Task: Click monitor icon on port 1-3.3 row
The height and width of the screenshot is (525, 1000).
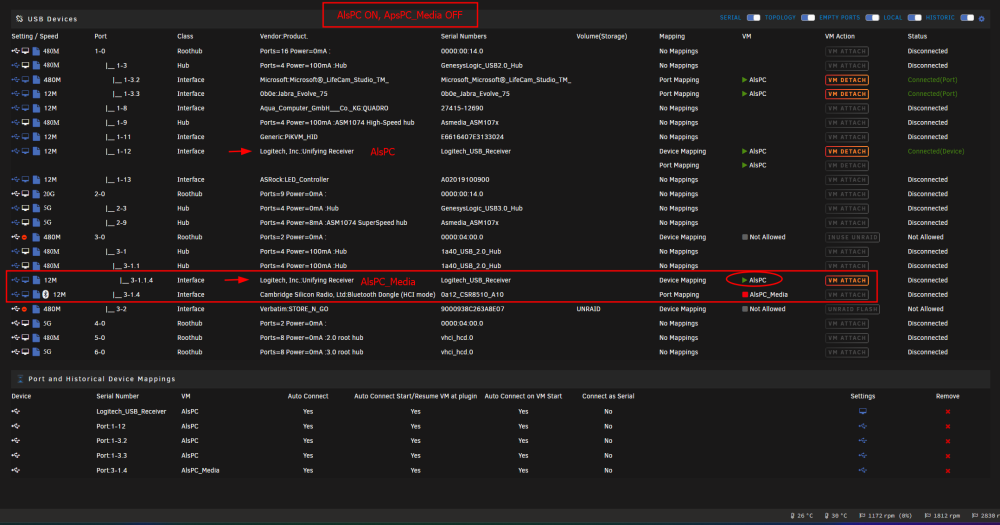Action: point(26,94)
